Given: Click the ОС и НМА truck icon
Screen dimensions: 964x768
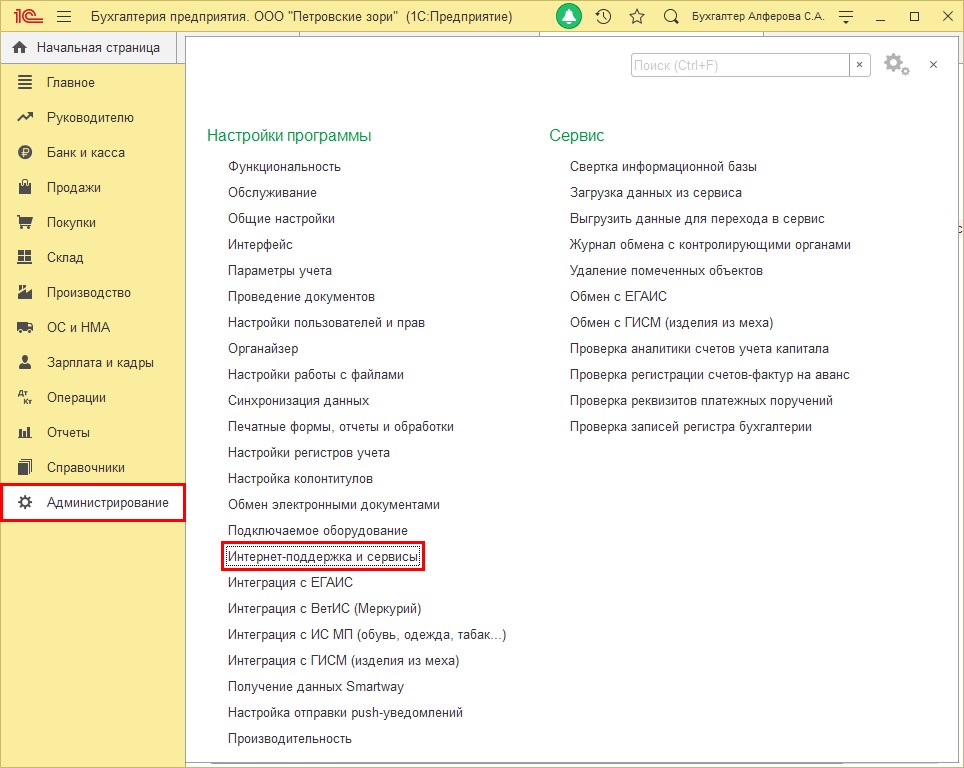Looking at the screenshot, I should [25, 327].
